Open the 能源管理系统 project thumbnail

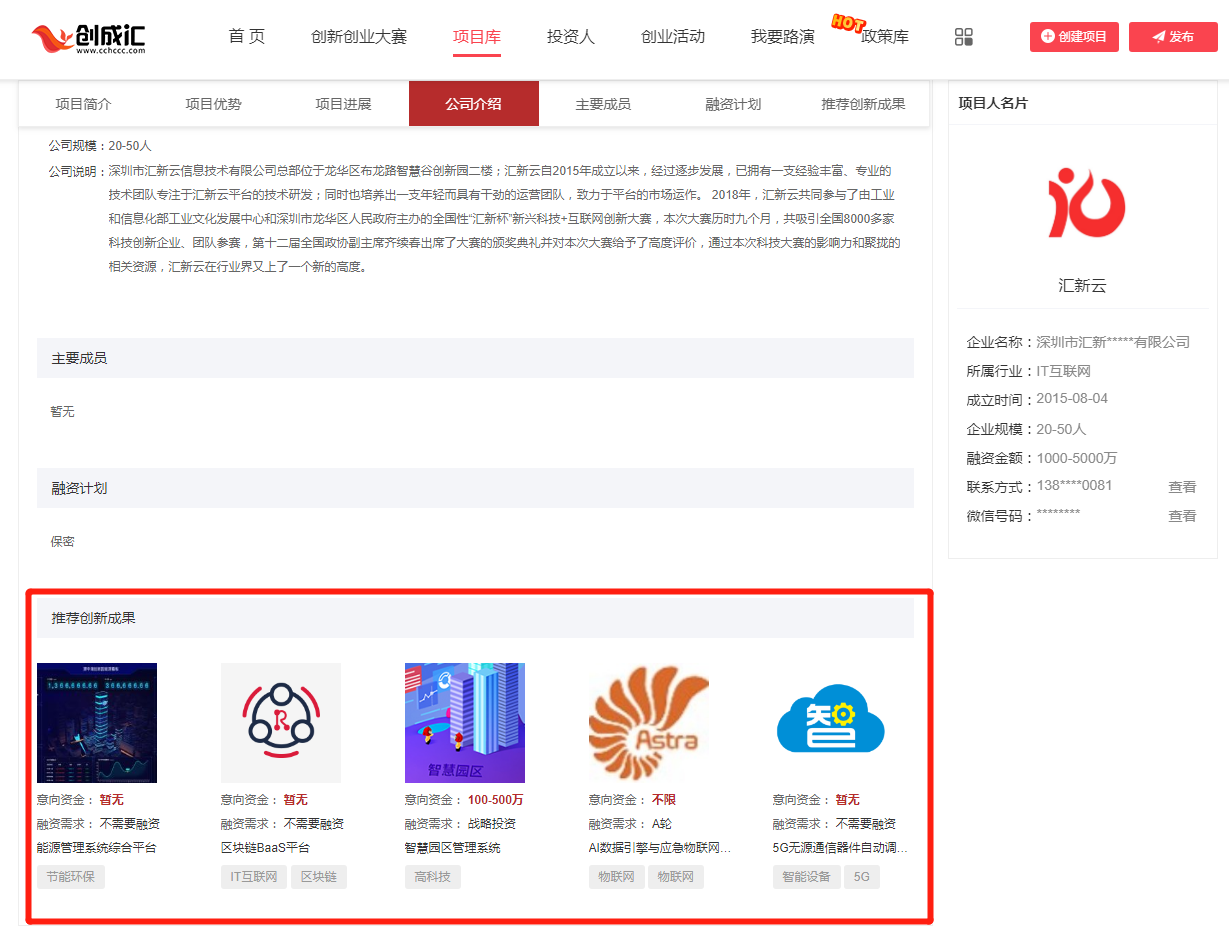tap(97, 723)
